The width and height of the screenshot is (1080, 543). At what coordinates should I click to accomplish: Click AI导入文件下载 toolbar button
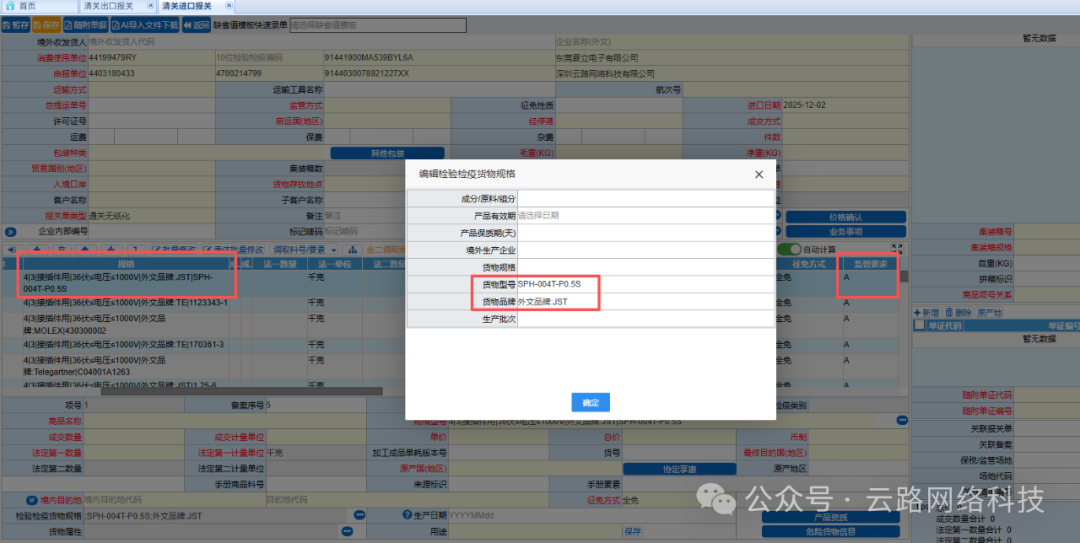coord(145,25)
